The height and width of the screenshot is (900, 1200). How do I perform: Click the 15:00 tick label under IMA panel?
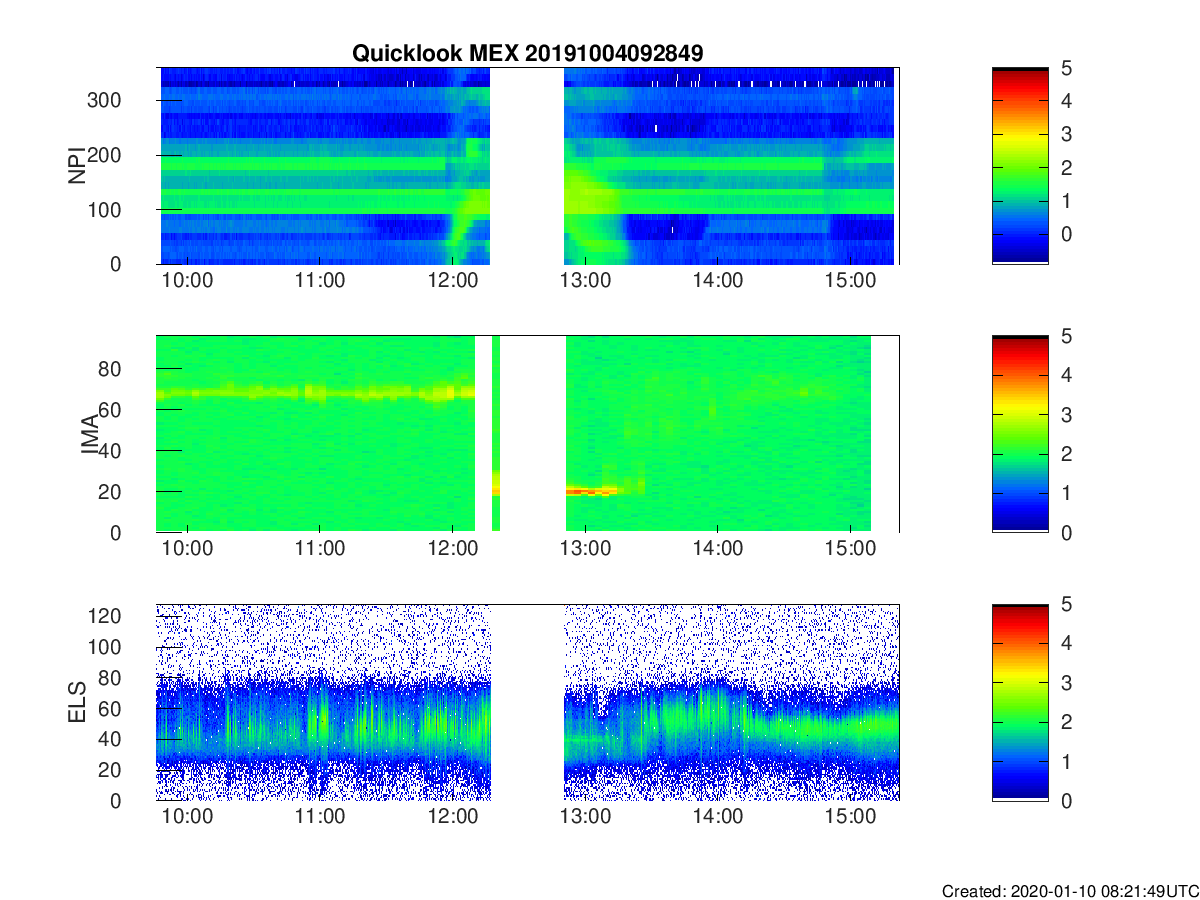[850, 550]
